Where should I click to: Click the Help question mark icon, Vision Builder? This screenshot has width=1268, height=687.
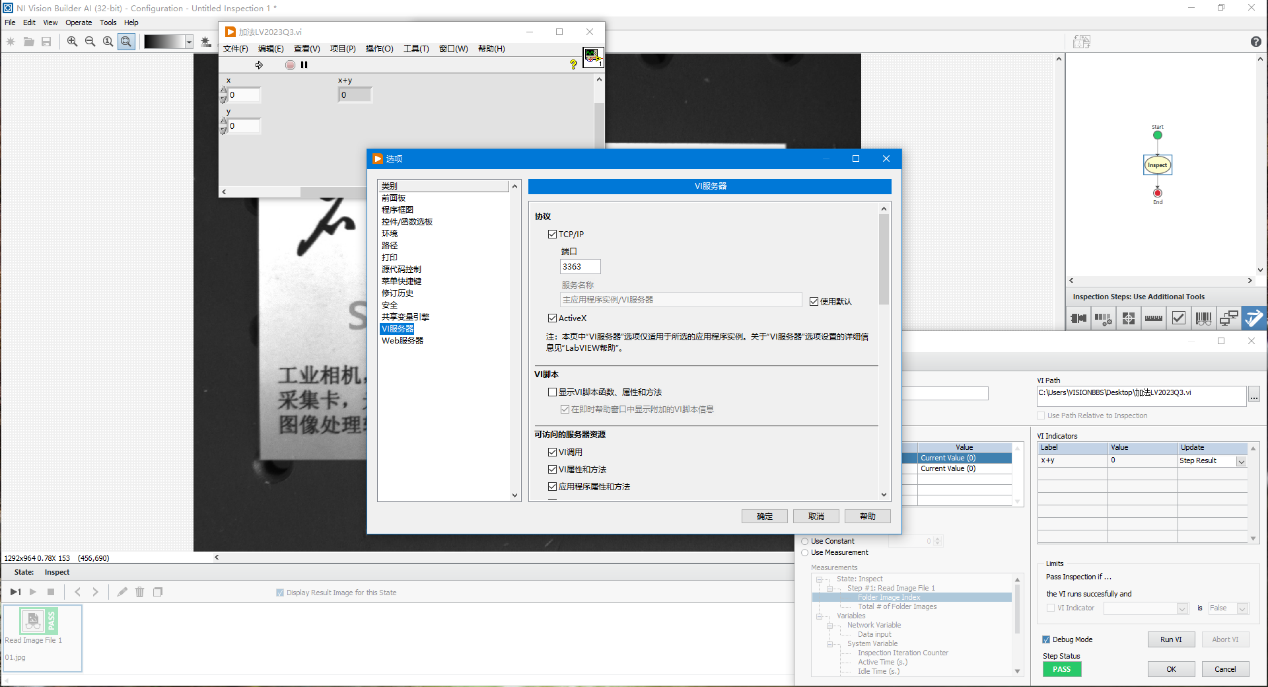coord(1256,41)
